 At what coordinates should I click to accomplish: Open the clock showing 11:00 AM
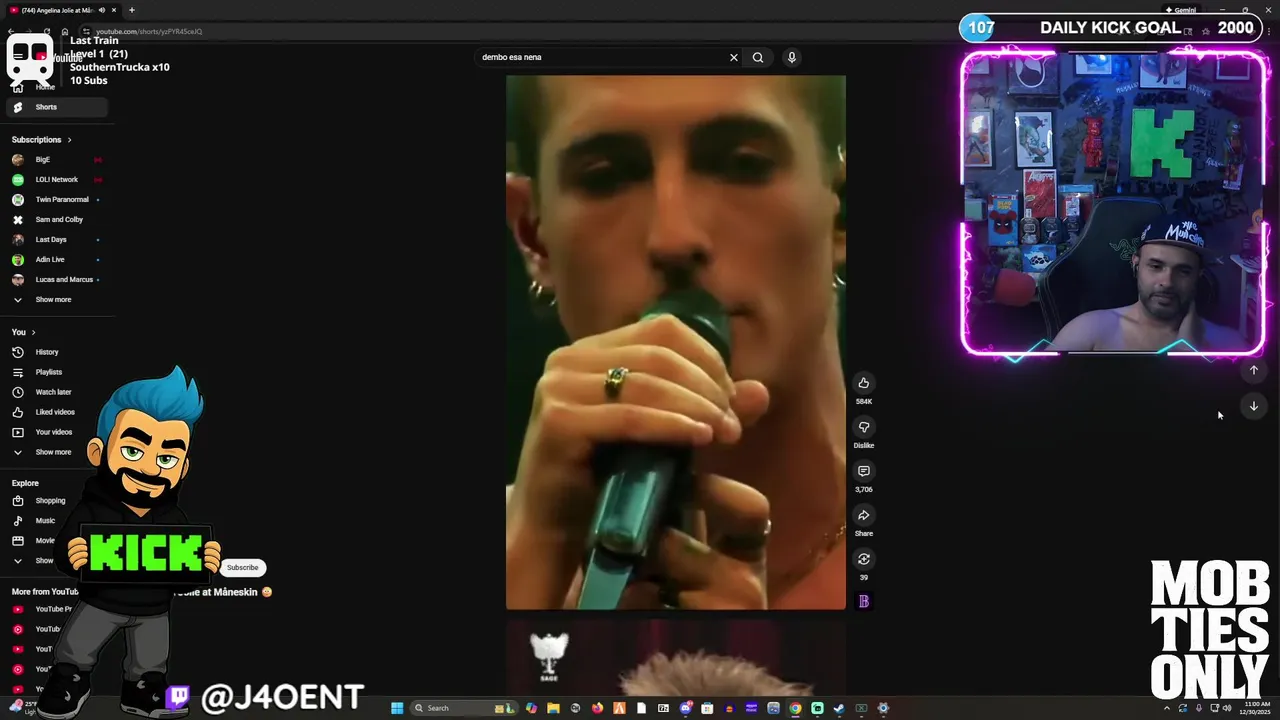click(x=1257, y=708)
